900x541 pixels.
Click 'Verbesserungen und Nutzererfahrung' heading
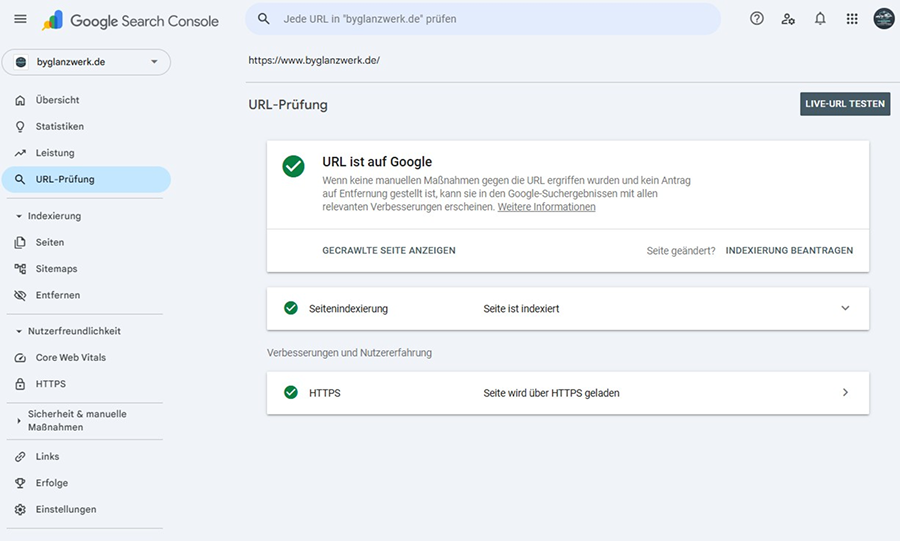(349, 353)
